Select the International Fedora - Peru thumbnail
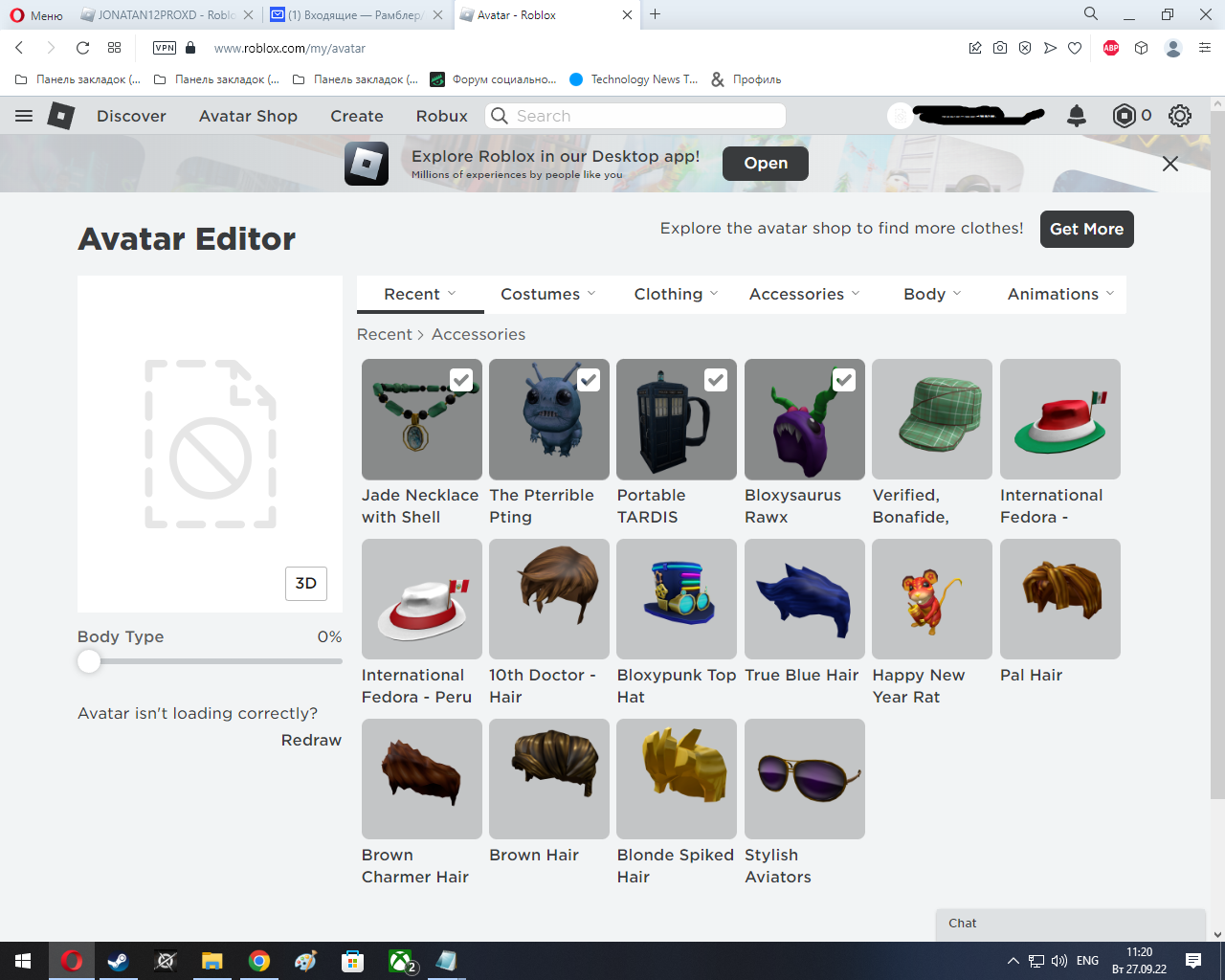The width and height of the screenshot is (1225, 980). [422, 599]
